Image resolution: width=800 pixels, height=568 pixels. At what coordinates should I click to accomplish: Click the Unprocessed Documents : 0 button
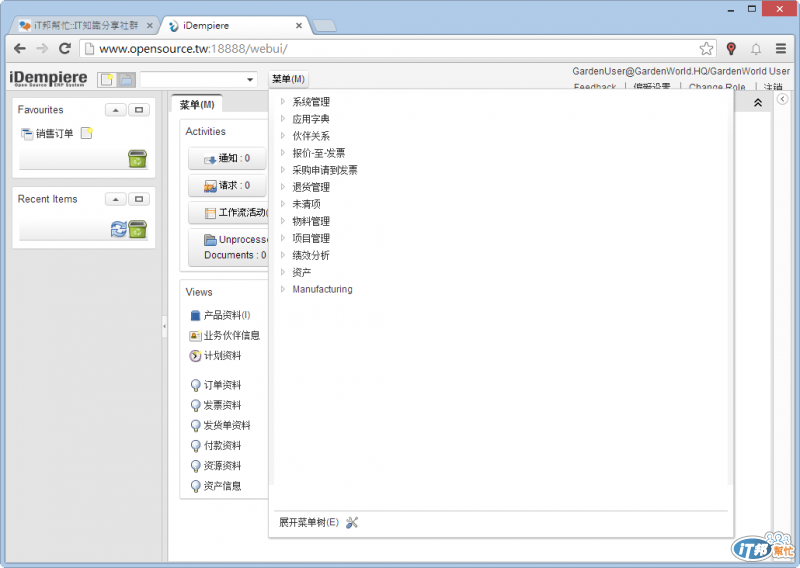click(x=228, y=247)
